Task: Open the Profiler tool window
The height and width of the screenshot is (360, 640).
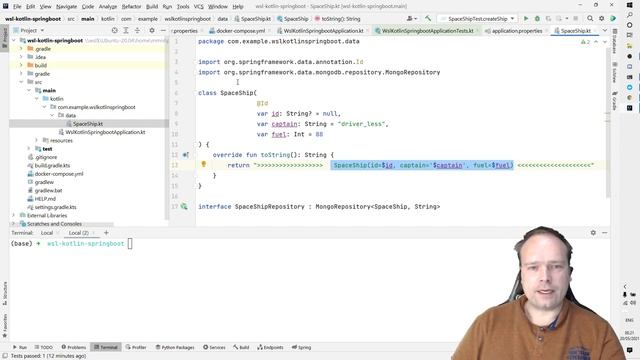Action: coord(136,347)
